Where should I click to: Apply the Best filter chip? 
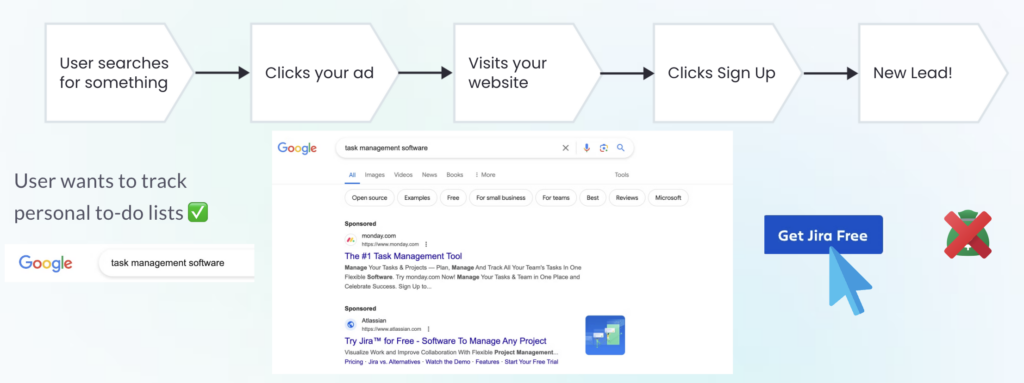coord(592,197)
